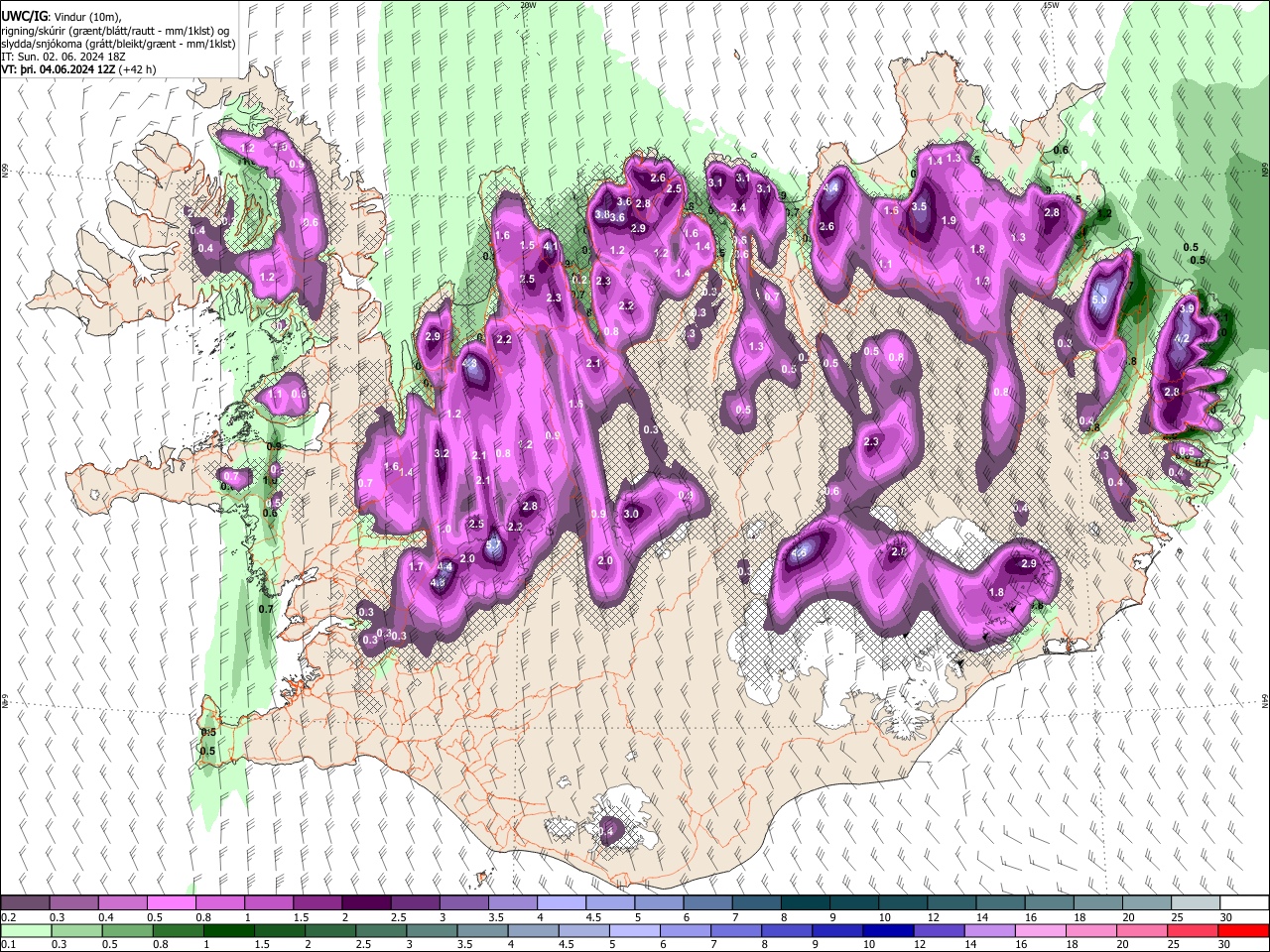Pick the 0.4 orchid swatch in the snow legend

[x=122, y=903]
